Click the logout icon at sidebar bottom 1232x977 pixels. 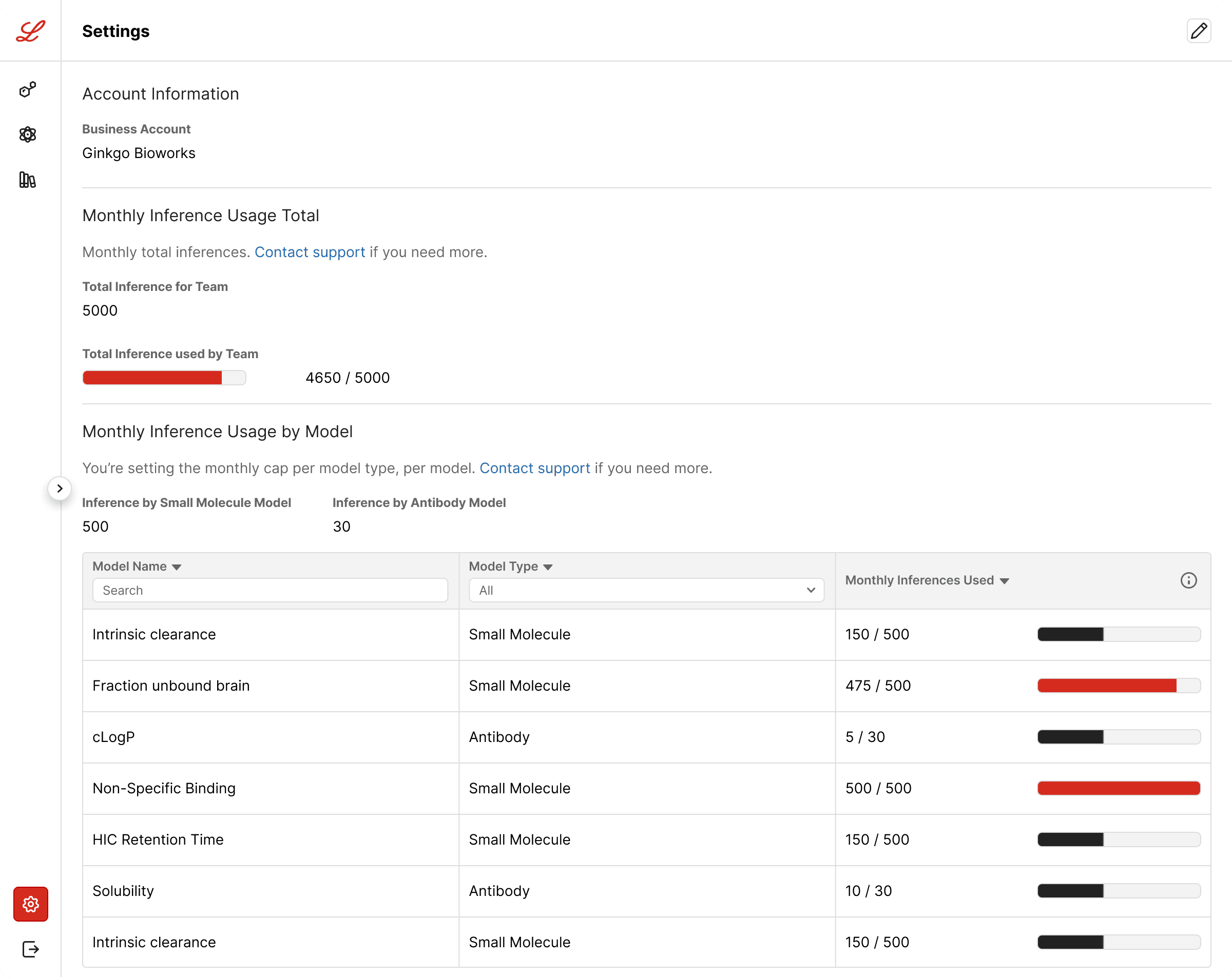pos(31,949)
